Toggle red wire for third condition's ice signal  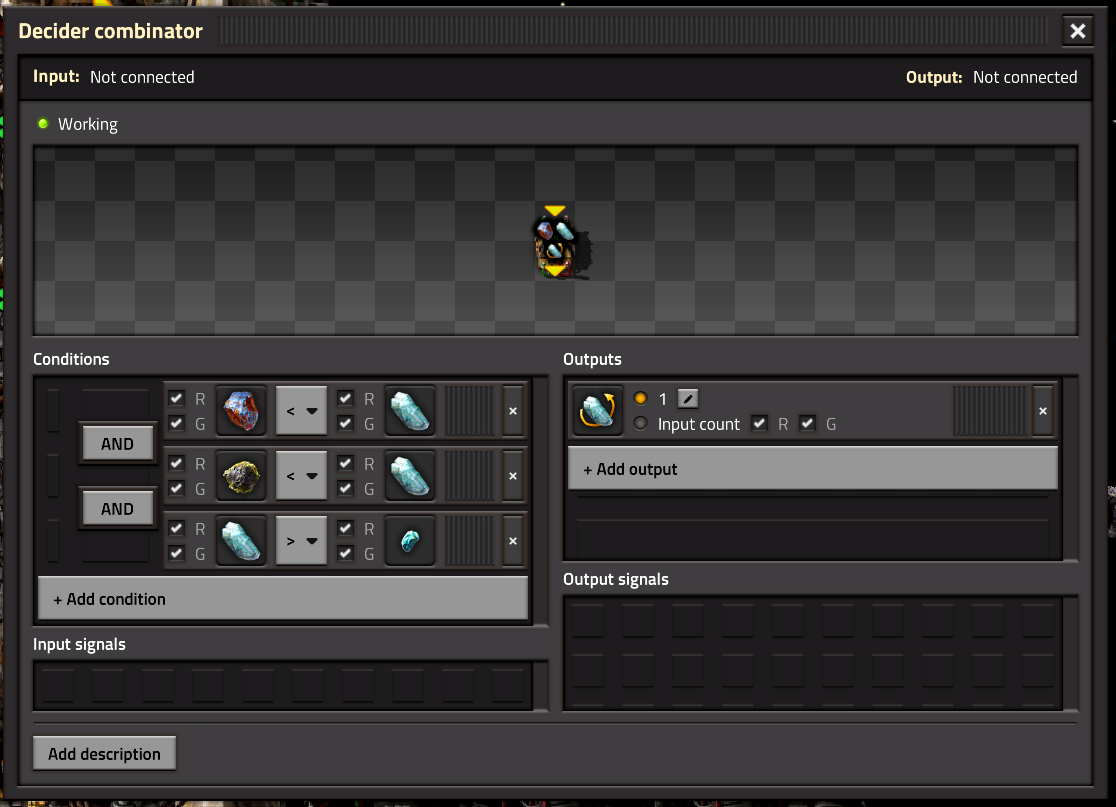coord(345,528)
